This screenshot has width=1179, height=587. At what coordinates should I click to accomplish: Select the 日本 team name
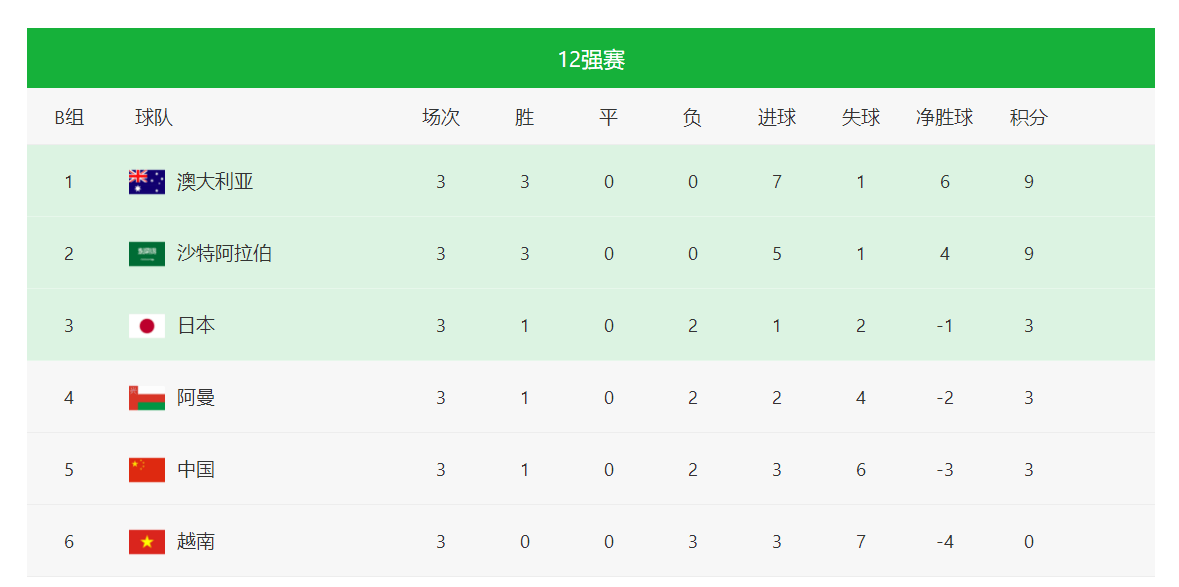[196, 326]
